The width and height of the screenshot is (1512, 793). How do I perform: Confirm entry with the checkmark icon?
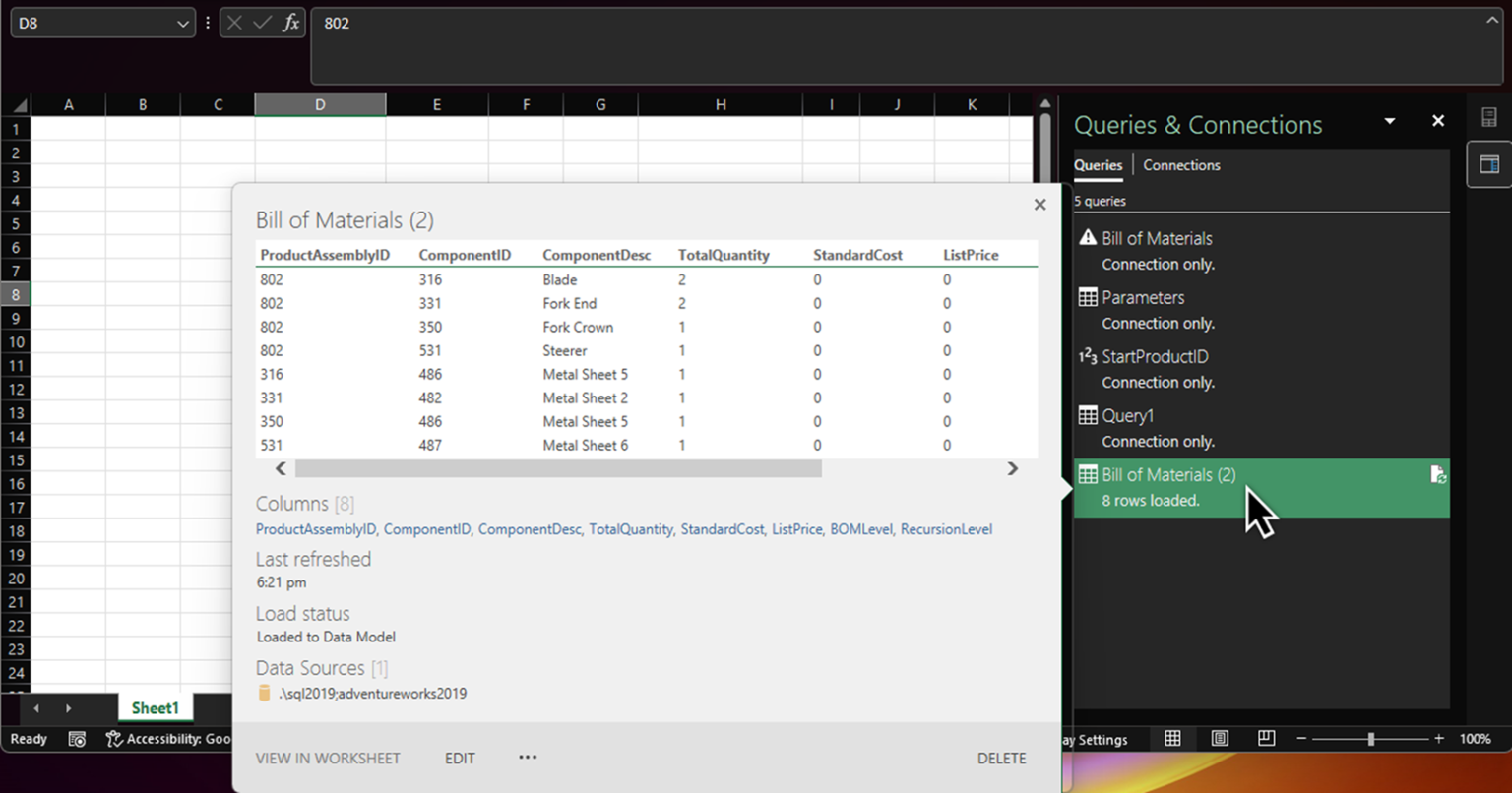point(262,23)
